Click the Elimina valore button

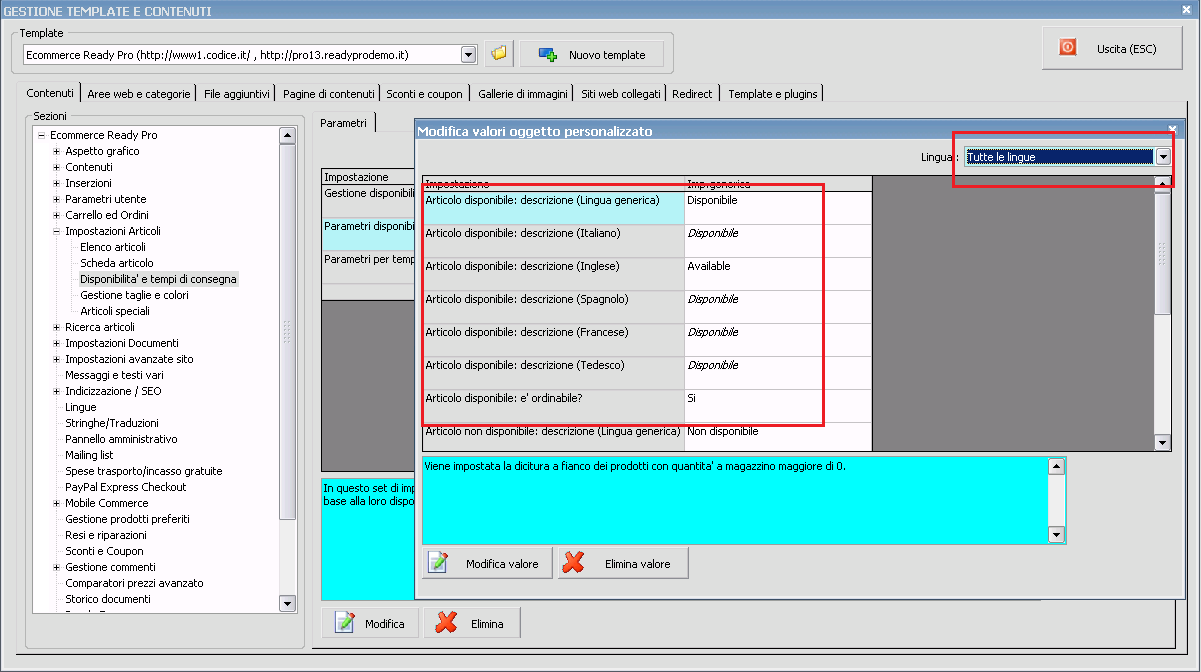(623, 564)
